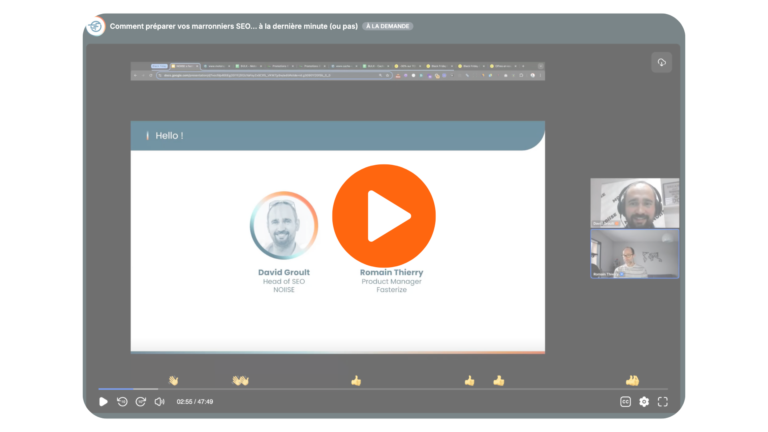Select the Romain Thierry webcam thumbnail
Viewport: 768px width, 432px height.
point(635,254)
